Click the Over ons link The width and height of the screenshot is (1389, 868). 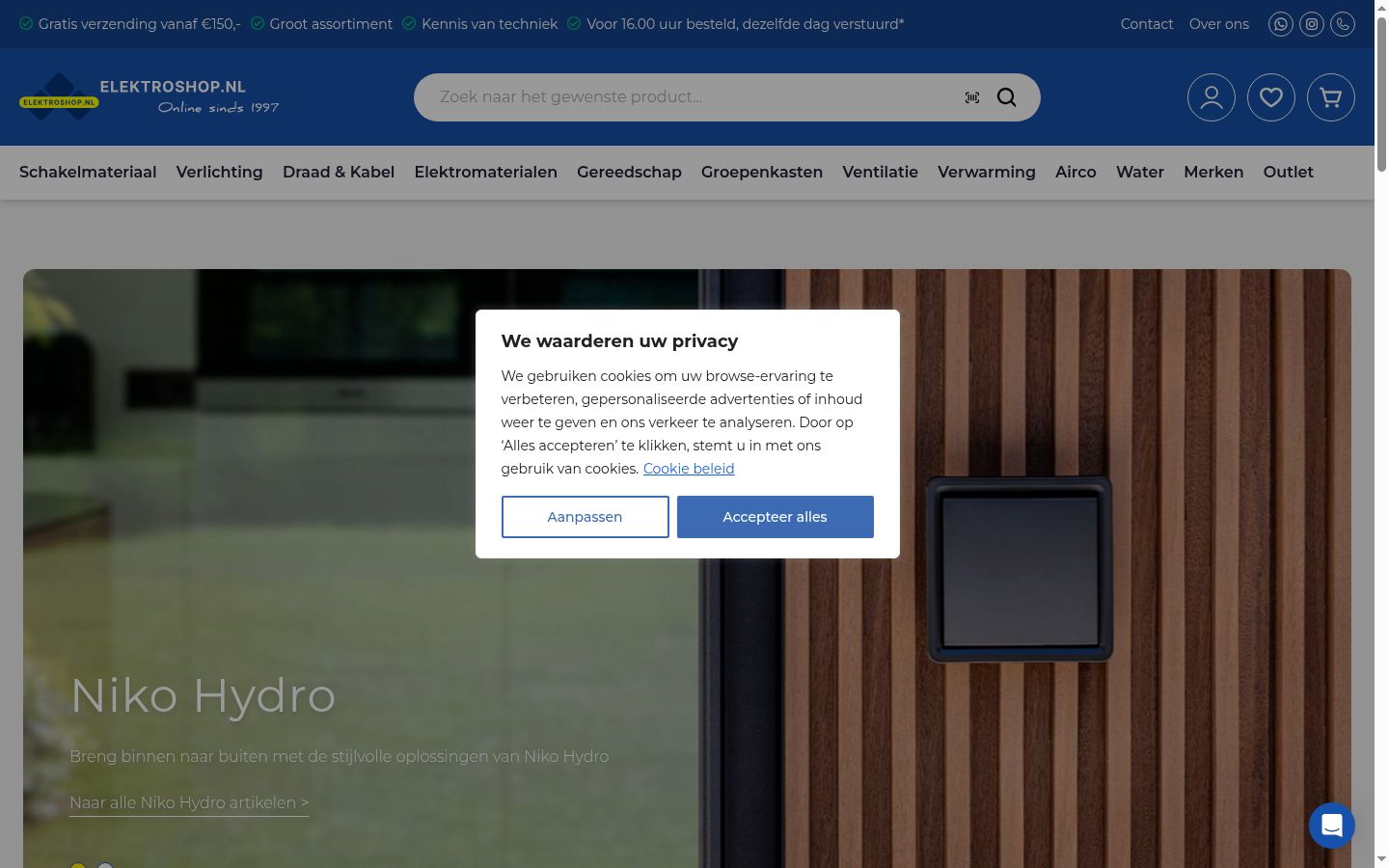click(x=1219, y=24)
